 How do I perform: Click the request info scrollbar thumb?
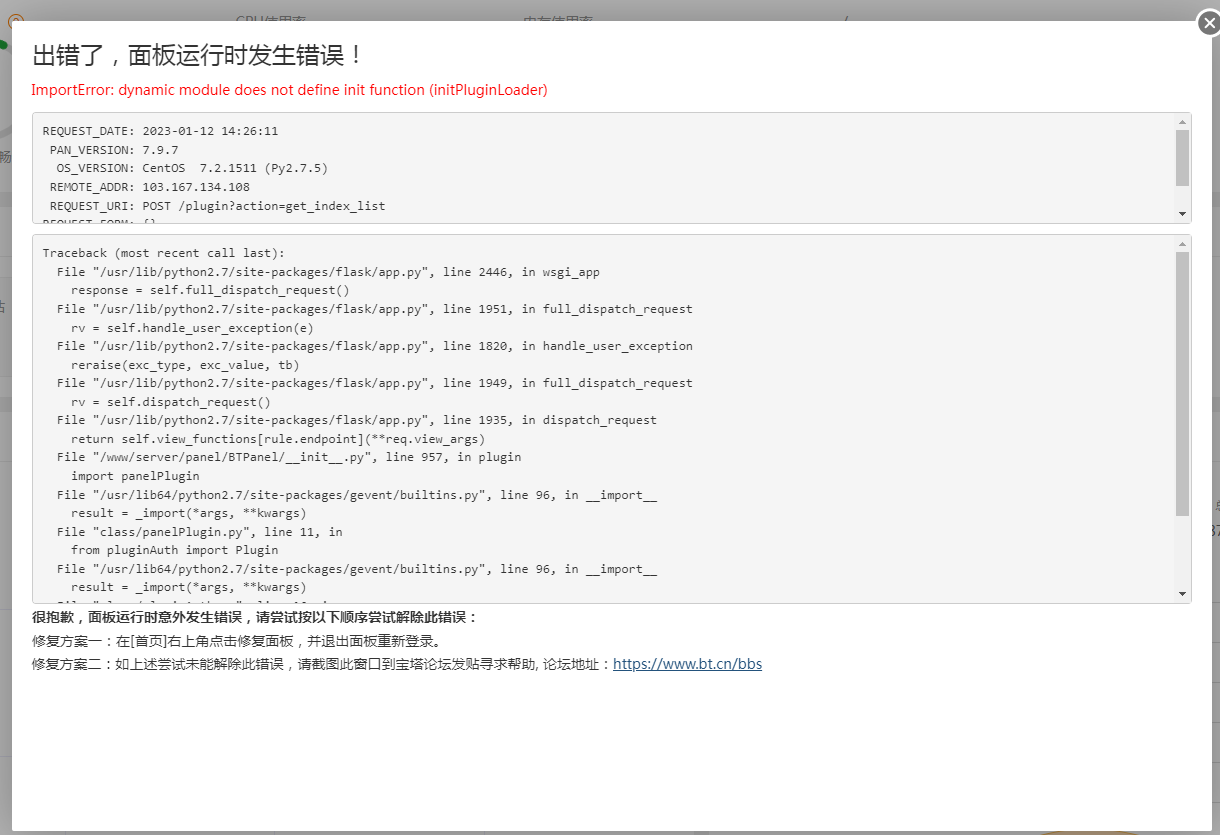pos(1183,158)
